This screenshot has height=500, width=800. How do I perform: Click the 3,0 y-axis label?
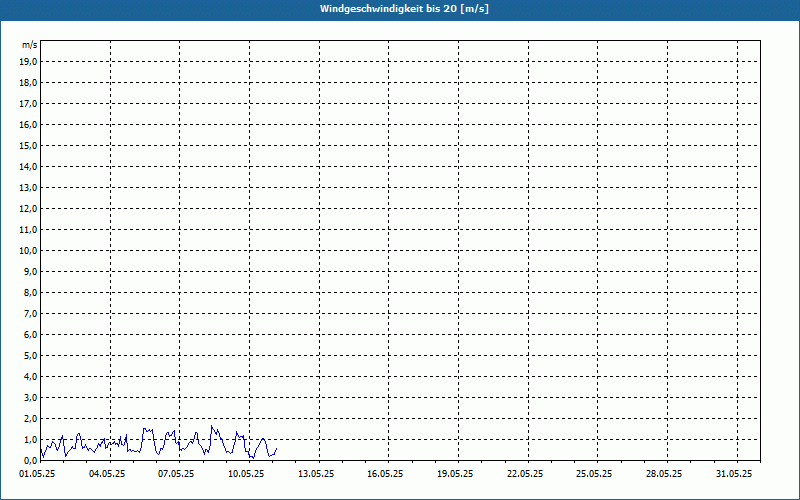[30, 397]
